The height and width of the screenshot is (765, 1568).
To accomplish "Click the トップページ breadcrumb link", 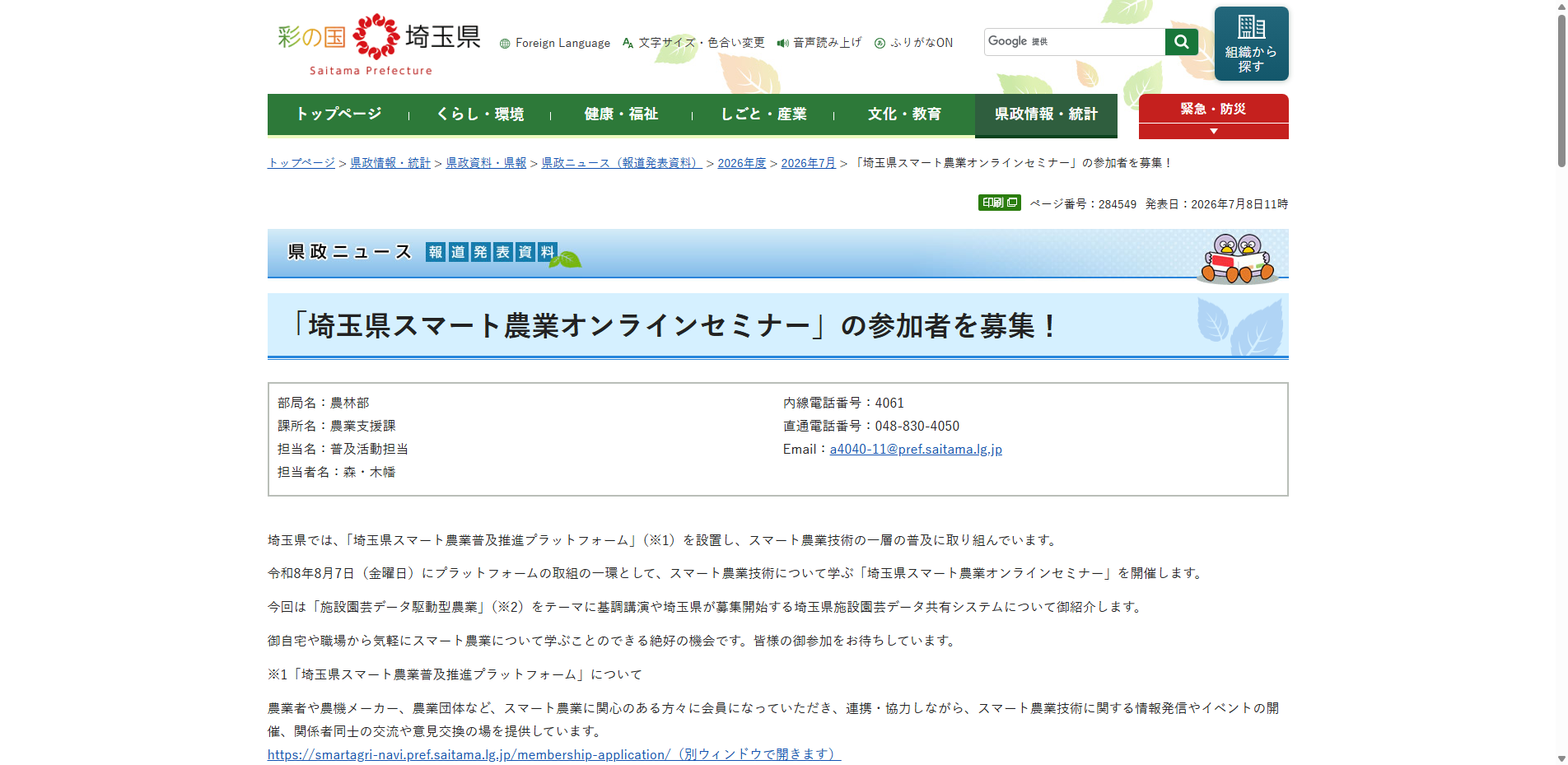I will point(301,163).
